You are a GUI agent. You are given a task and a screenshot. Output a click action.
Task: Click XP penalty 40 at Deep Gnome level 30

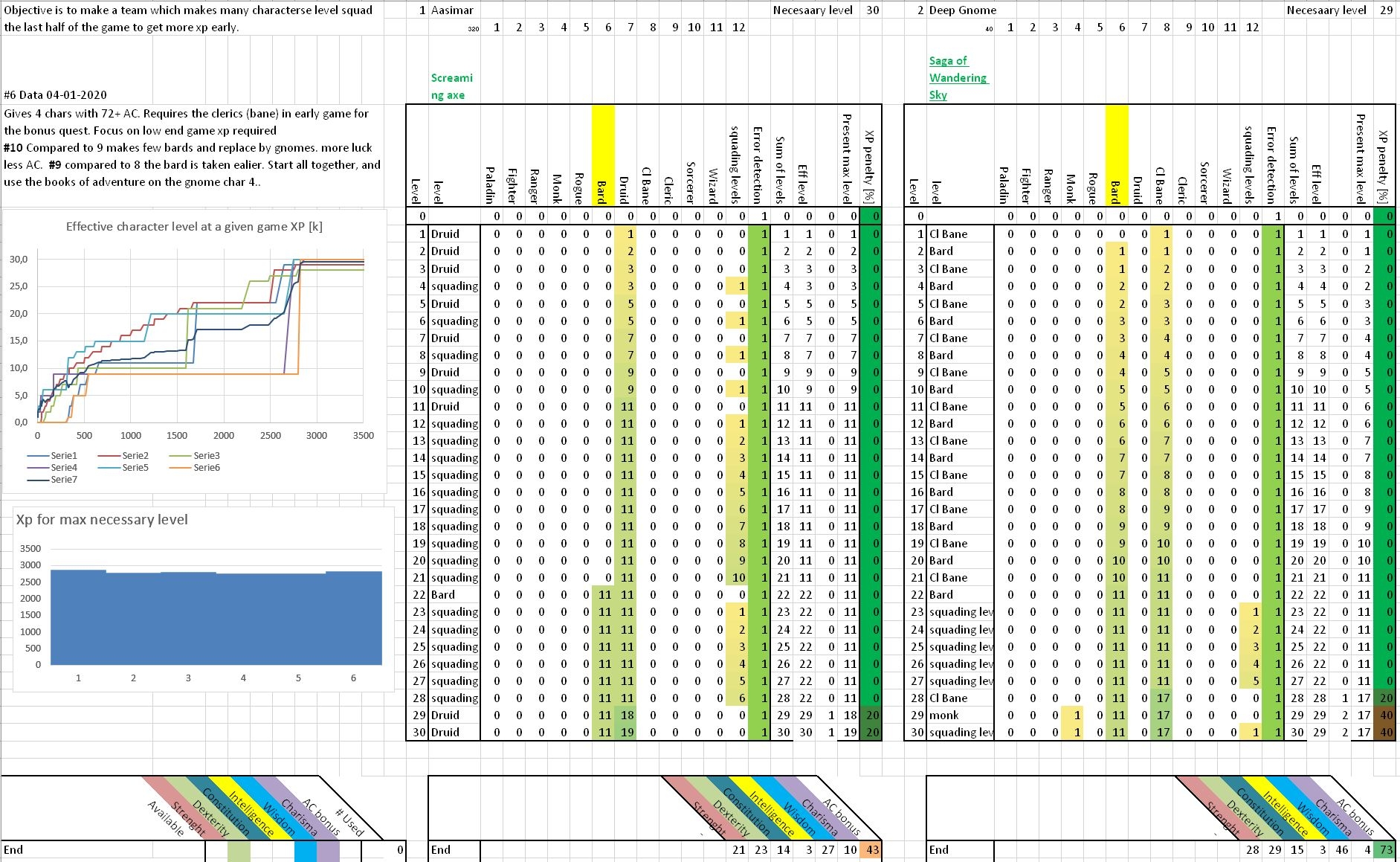tap(1385, 732)
